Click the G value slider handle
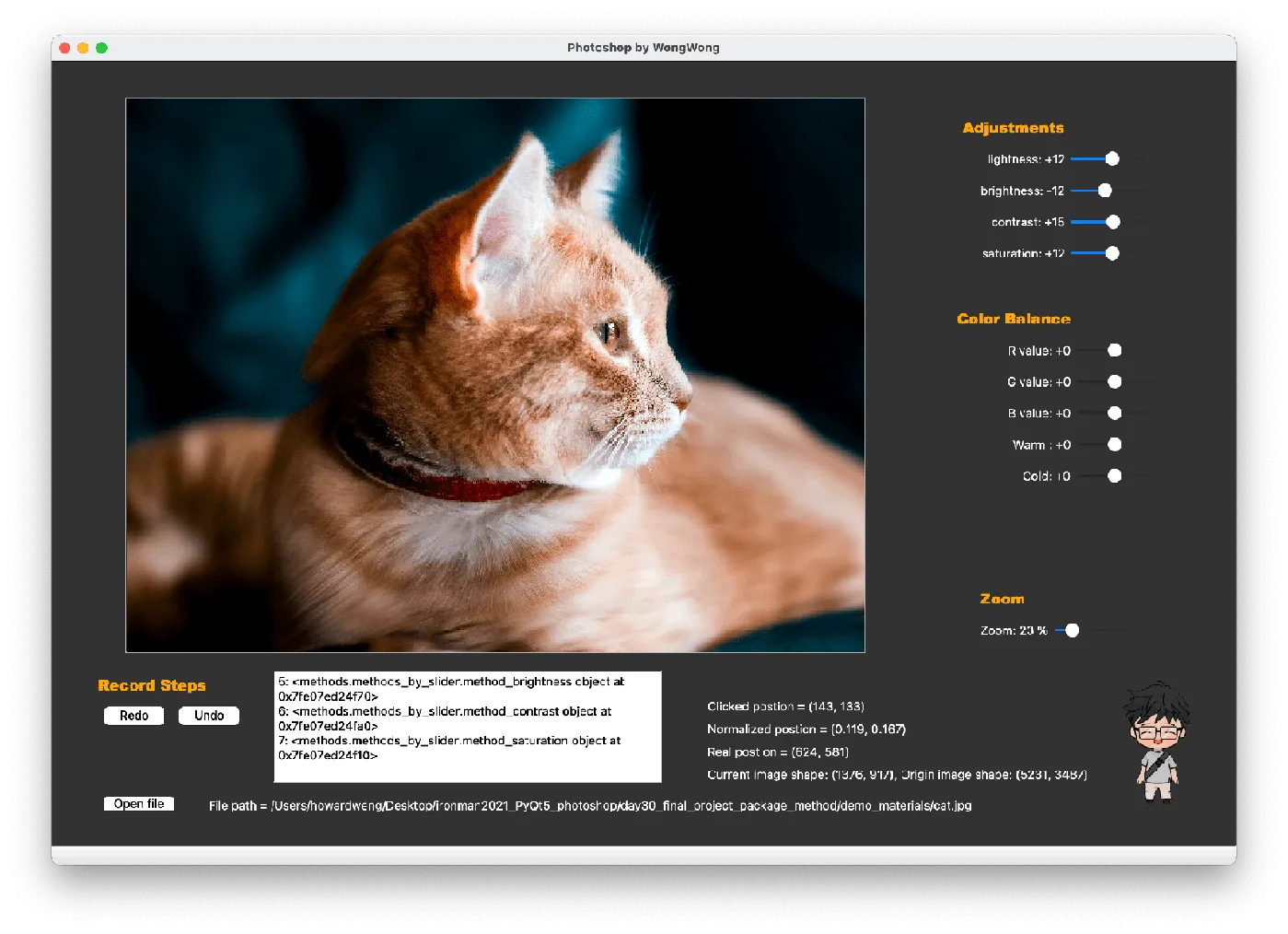 click(x=1115, y=381)
